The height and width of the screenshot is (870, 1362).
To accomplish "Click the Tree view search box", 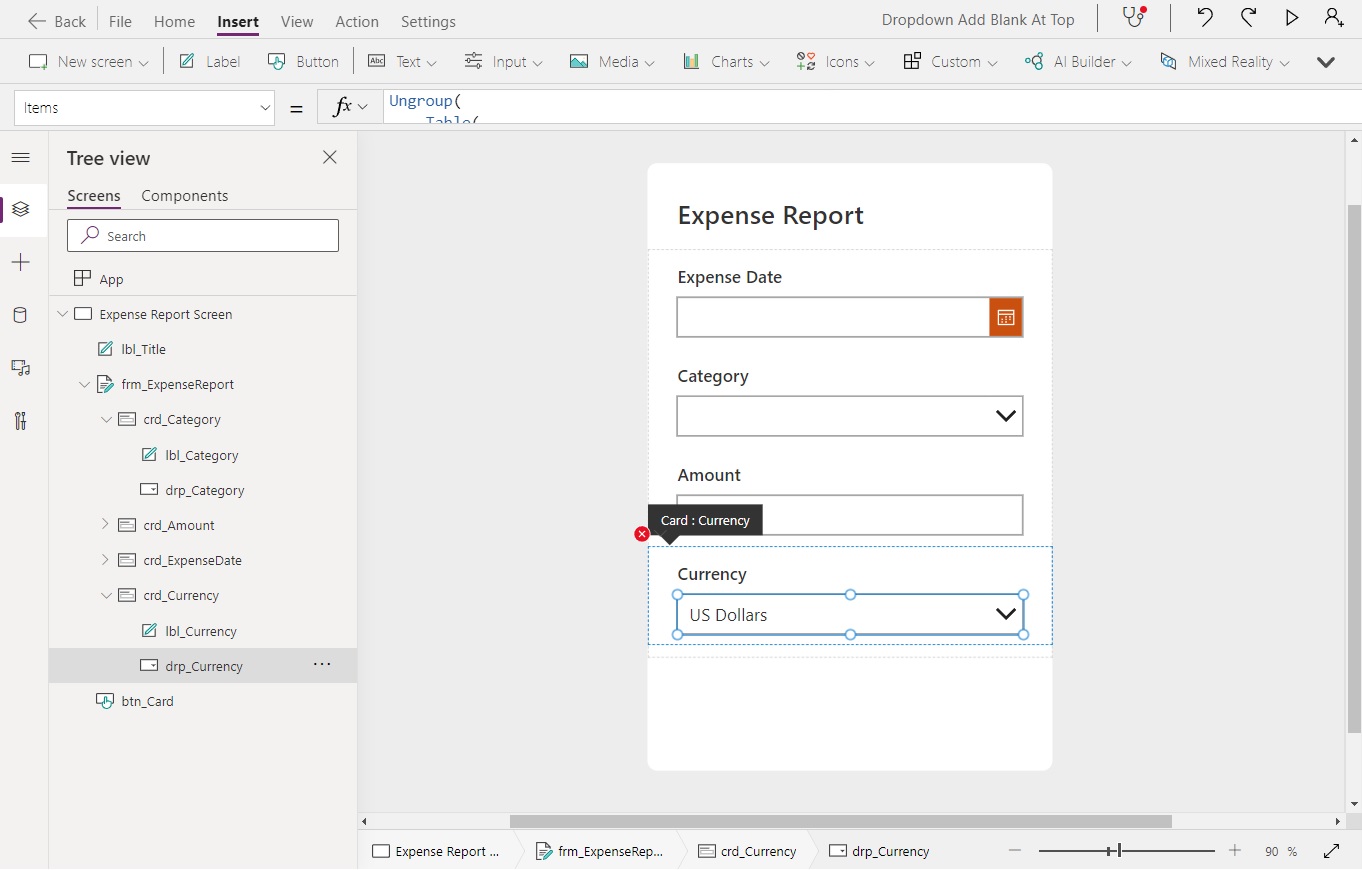I will 203,235.
